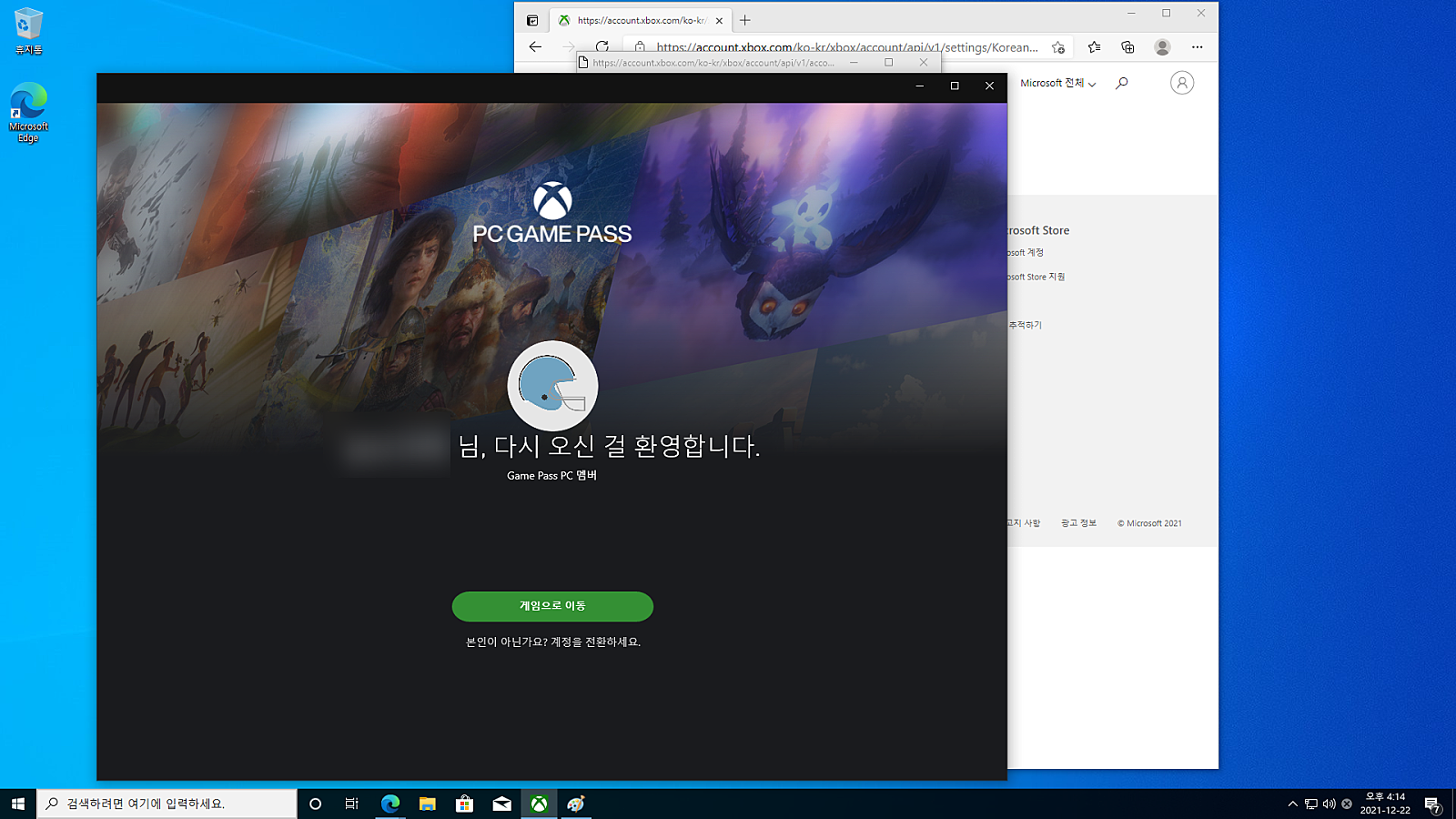
Task: Click the Microsoft Store heading in page footer
Action: tap(1038, 231)
